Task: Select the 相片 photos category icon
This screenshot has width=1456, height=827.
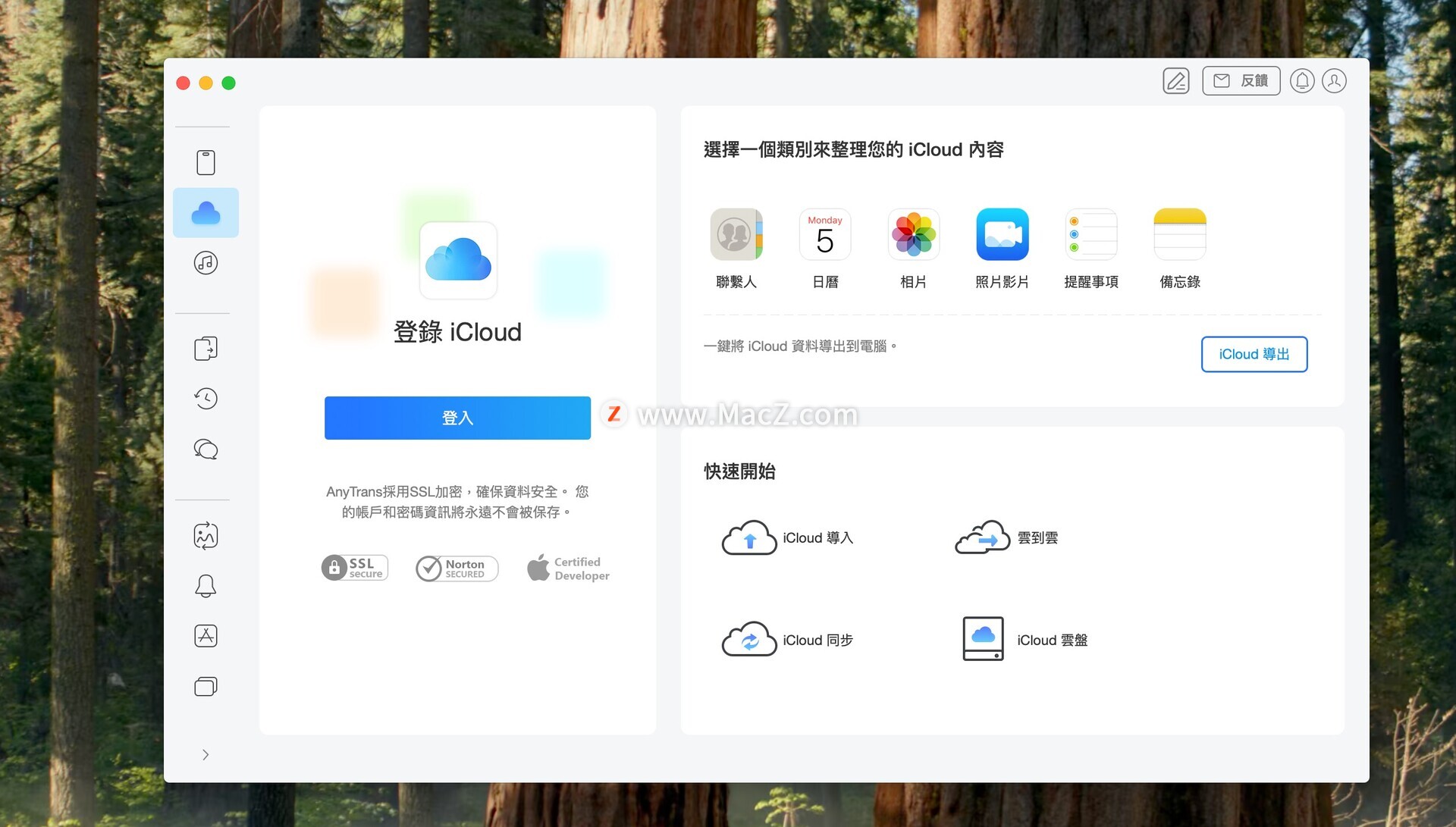Action: click(914, 234)
